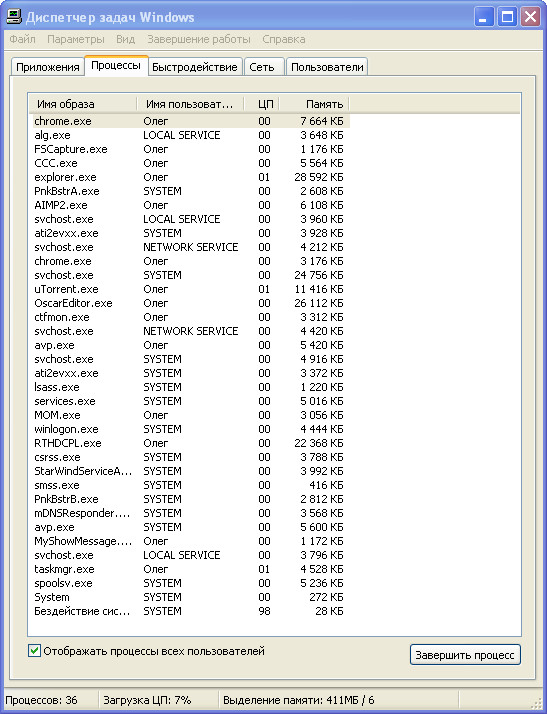Image resolution: width=547 pixels, height=714 pixels.
Task: Select svchost.exe using 3 960 КБ
Action: pos(189,219)
